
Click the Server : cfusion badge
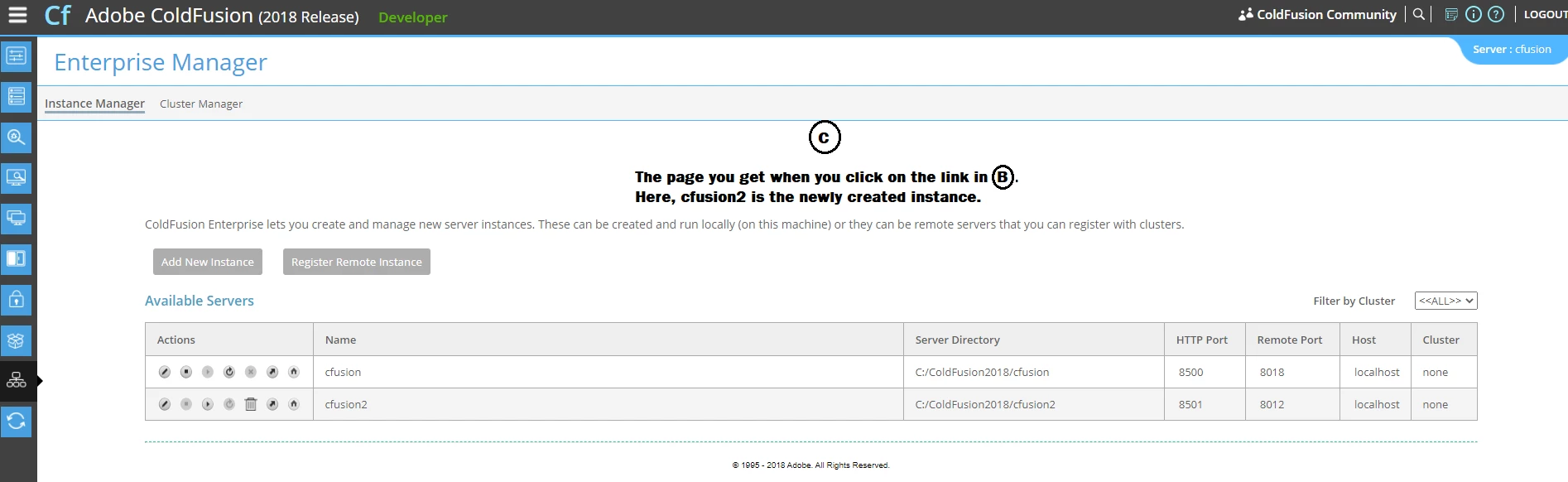tap(1512, 50)
